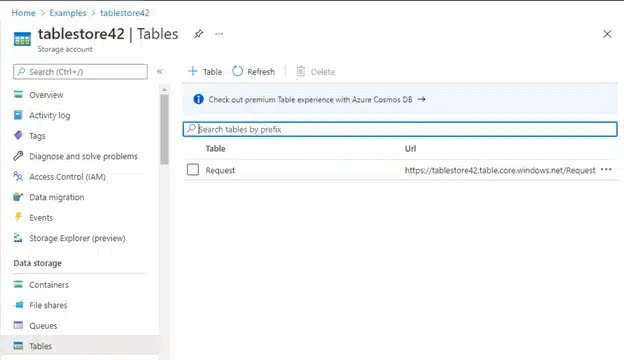Open Queues under Data storage

[x=43, y=326]
